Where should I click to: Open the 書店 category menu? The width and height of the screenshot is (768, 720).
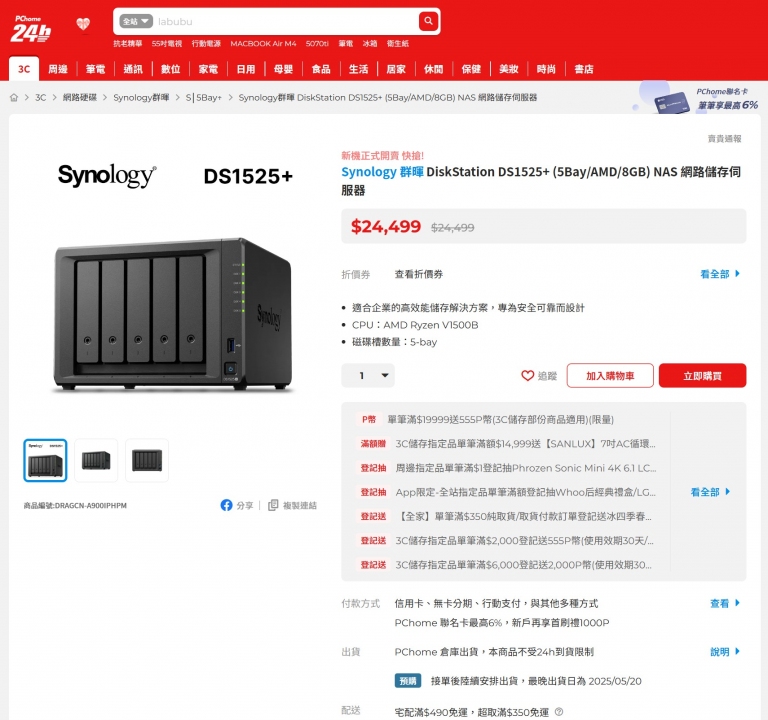(x=584, y=69)
